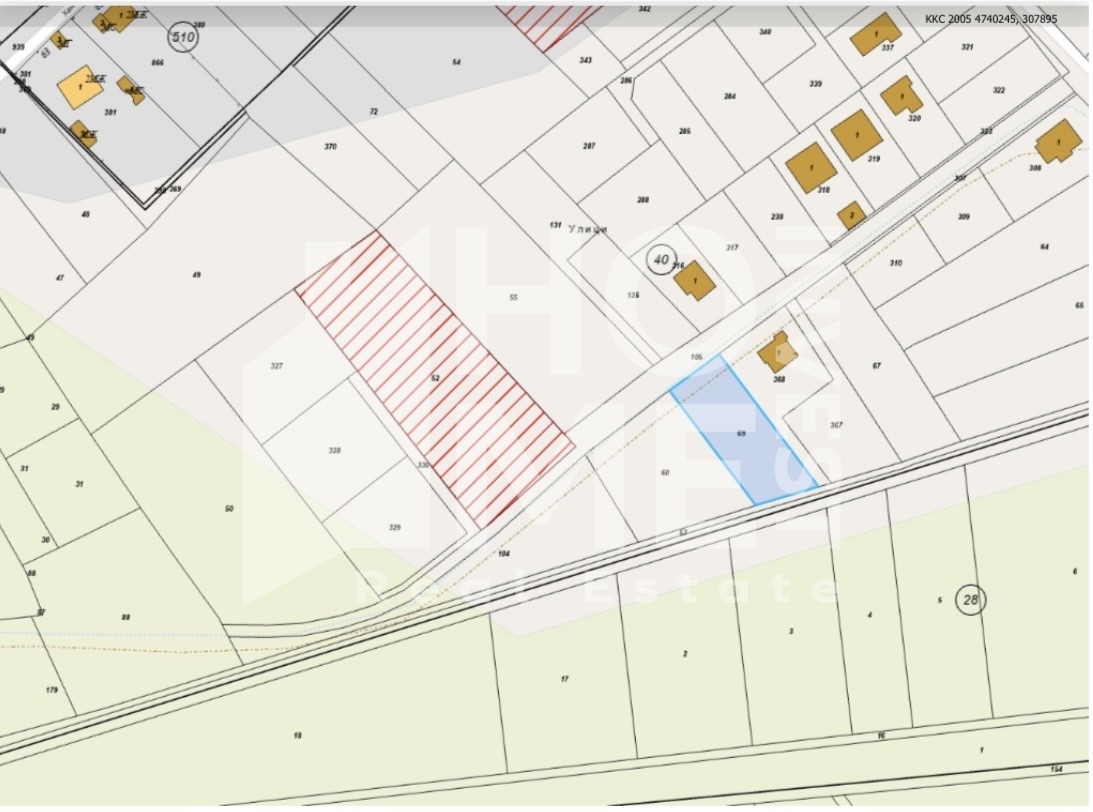This screenshot has width=1093, height=812.
Task: Click the red hatched parcel 52
Action: [434, 380]
